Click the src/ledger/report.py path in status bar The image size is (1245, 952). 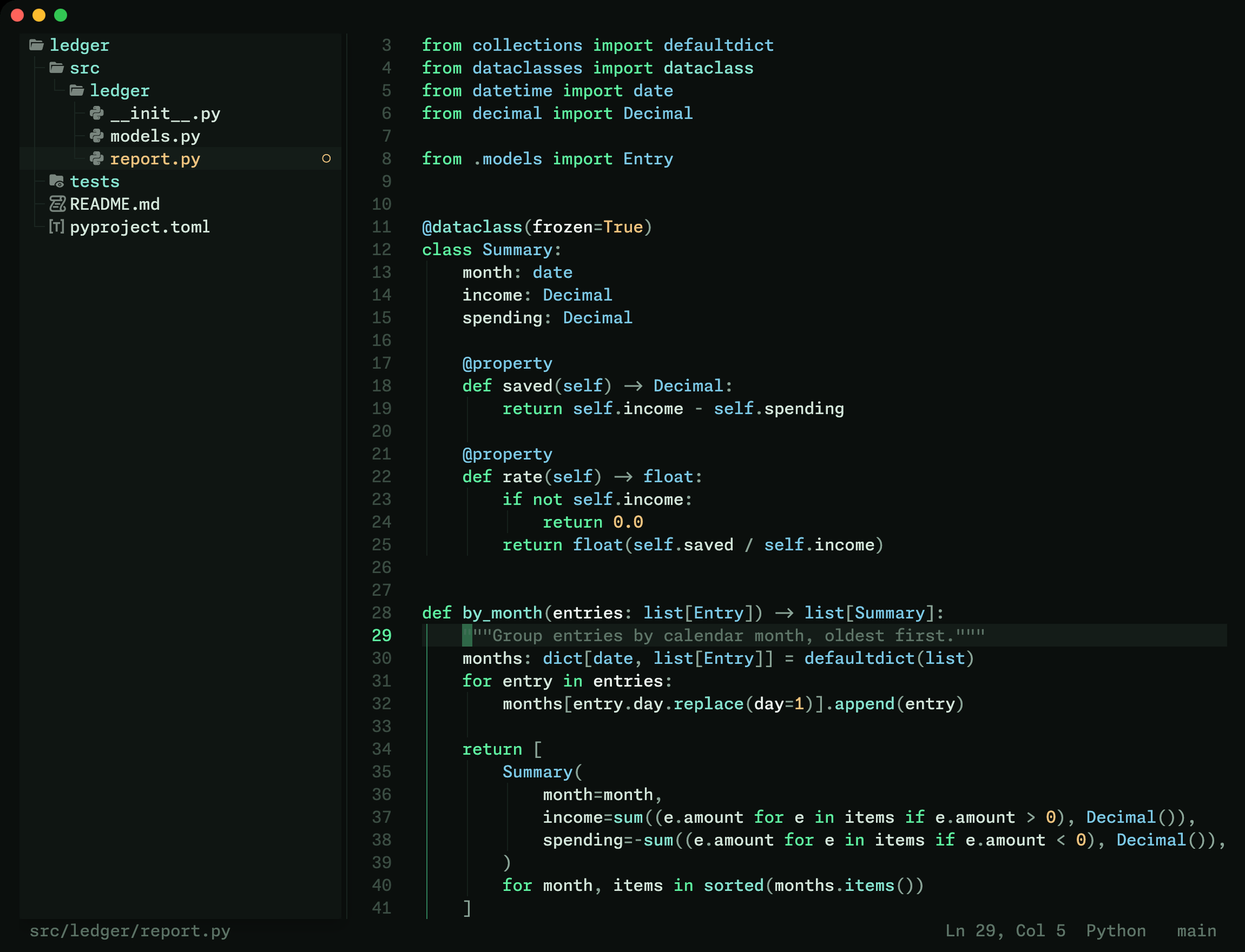pyautogui.click(x=130, y=931)
